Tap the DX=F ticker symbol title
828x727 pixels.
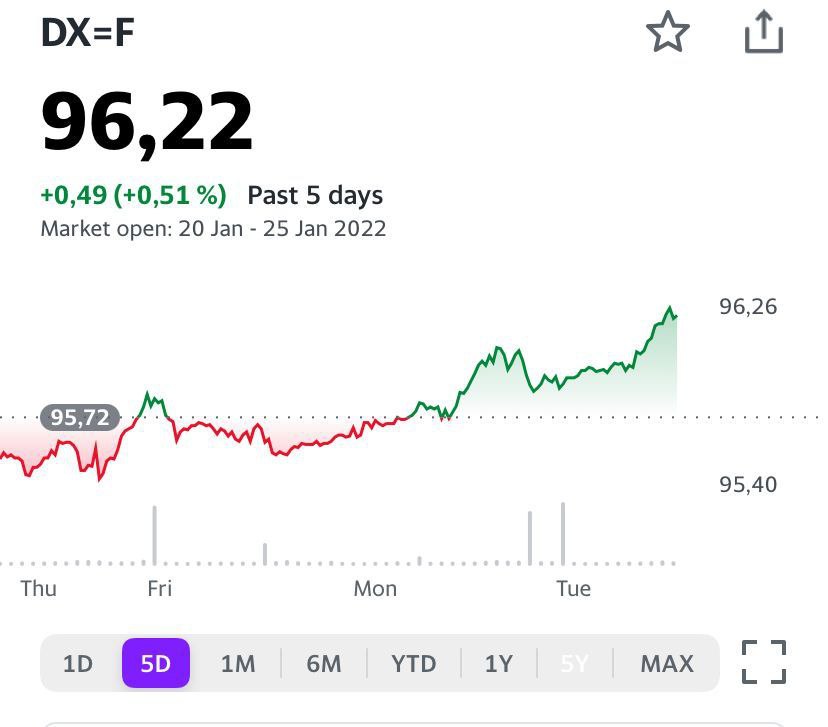pyautogui.click(x=88, y=33)
